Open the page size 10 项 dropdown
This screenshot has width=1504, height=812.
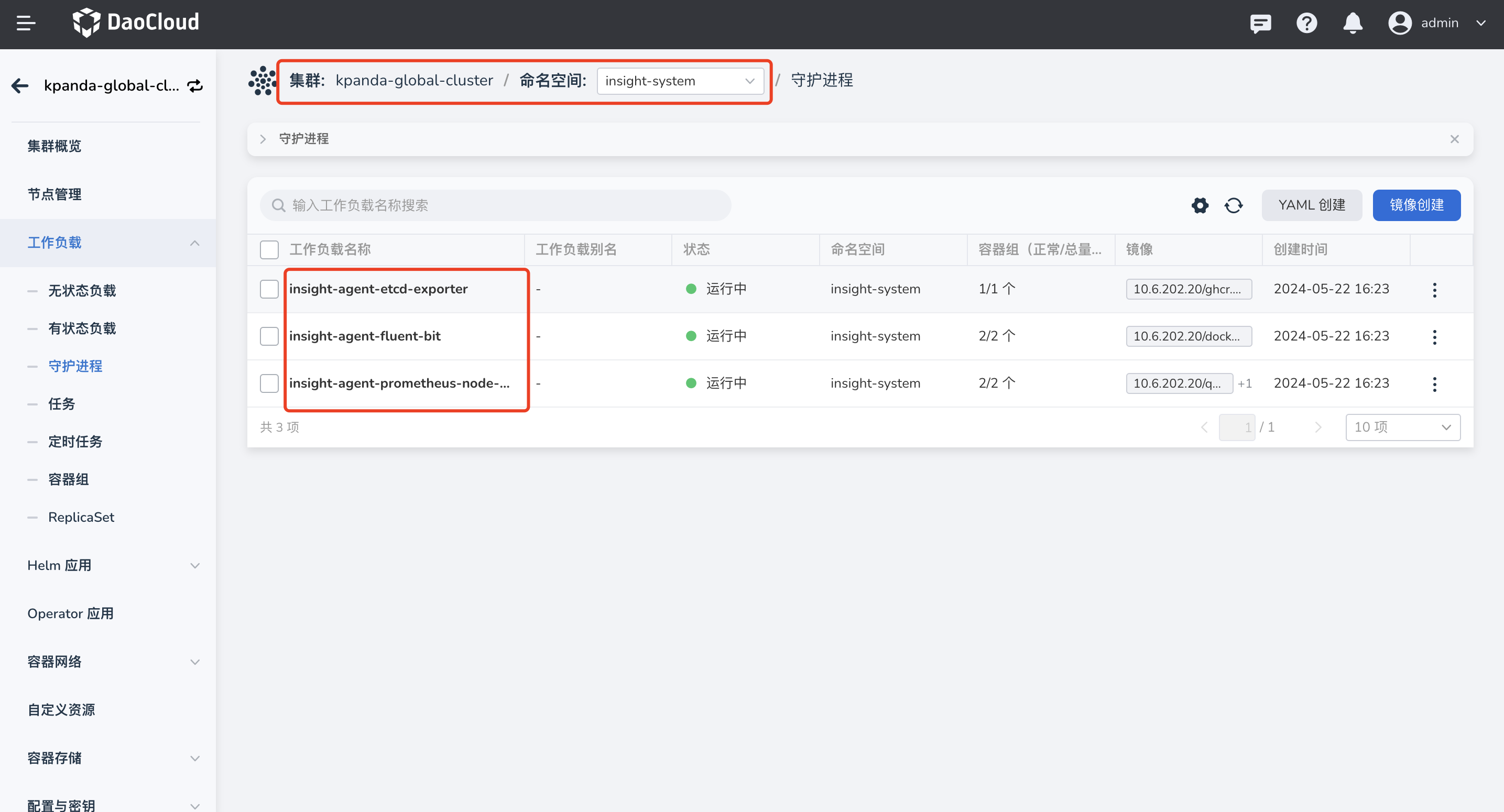coord(1402,427)
